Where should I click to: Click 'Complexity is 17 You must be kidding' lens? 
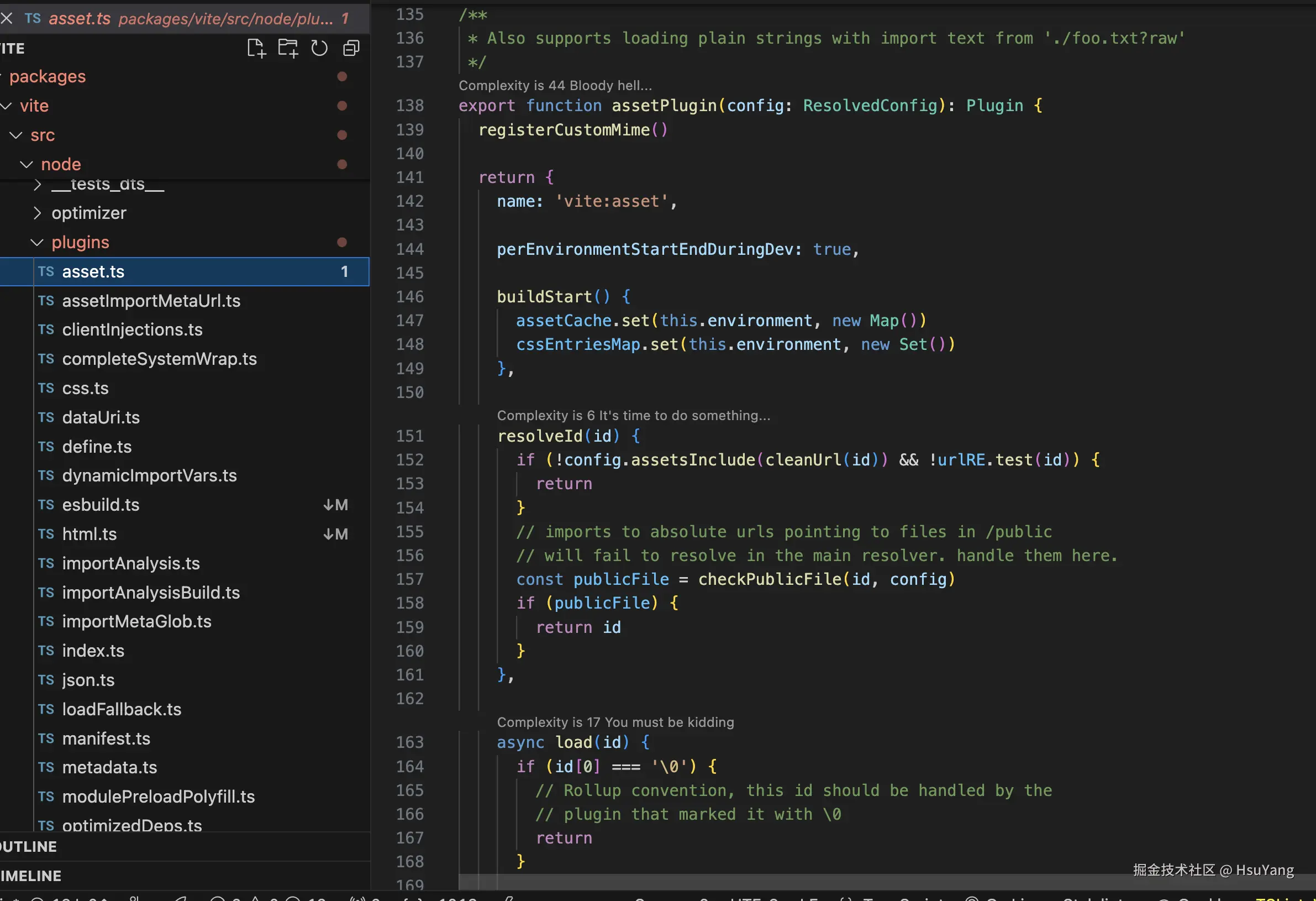[x=615, y=722]
